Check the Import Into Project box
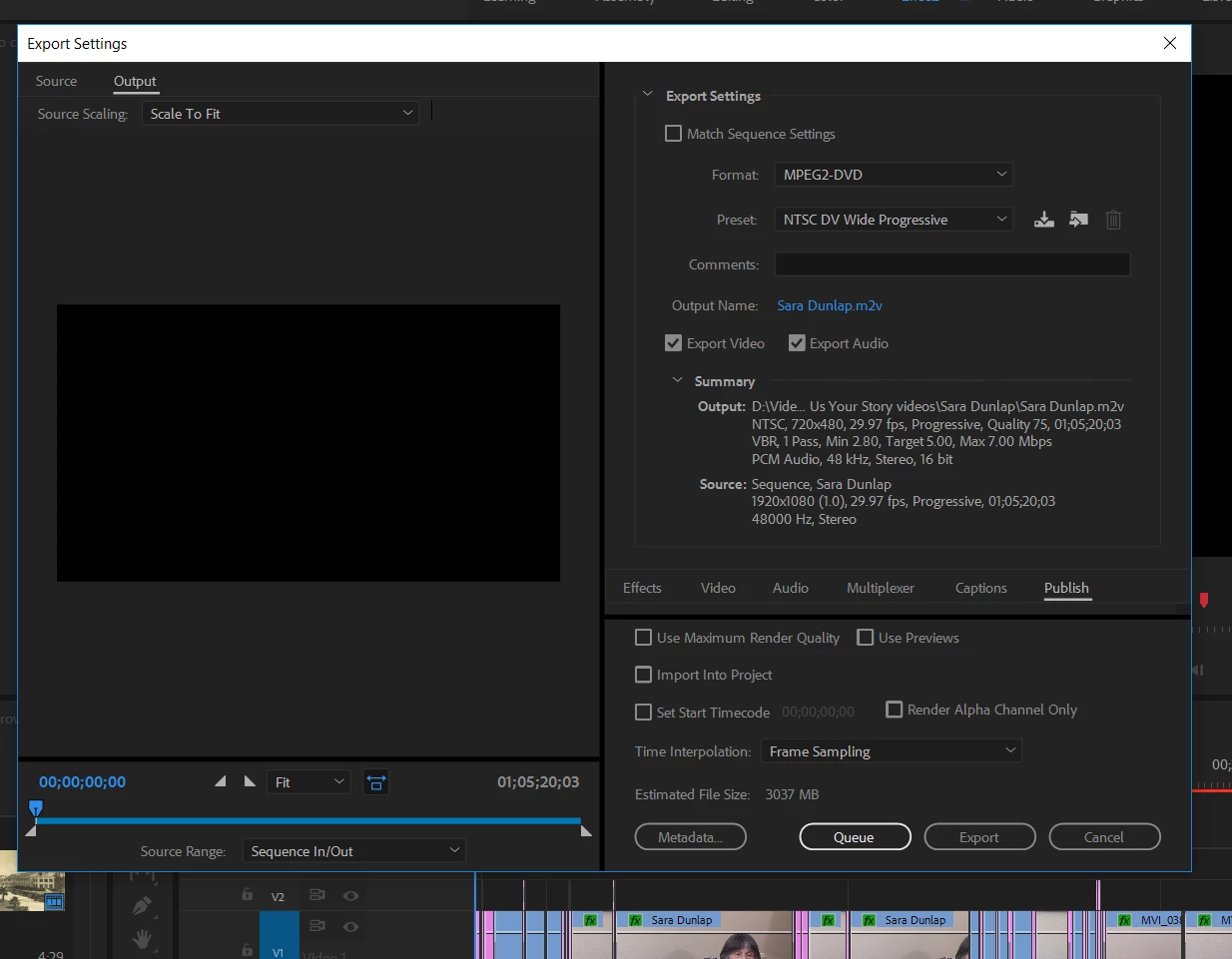Image resolution: width=1232 pixels, height=959 pixels. [643, 675]
